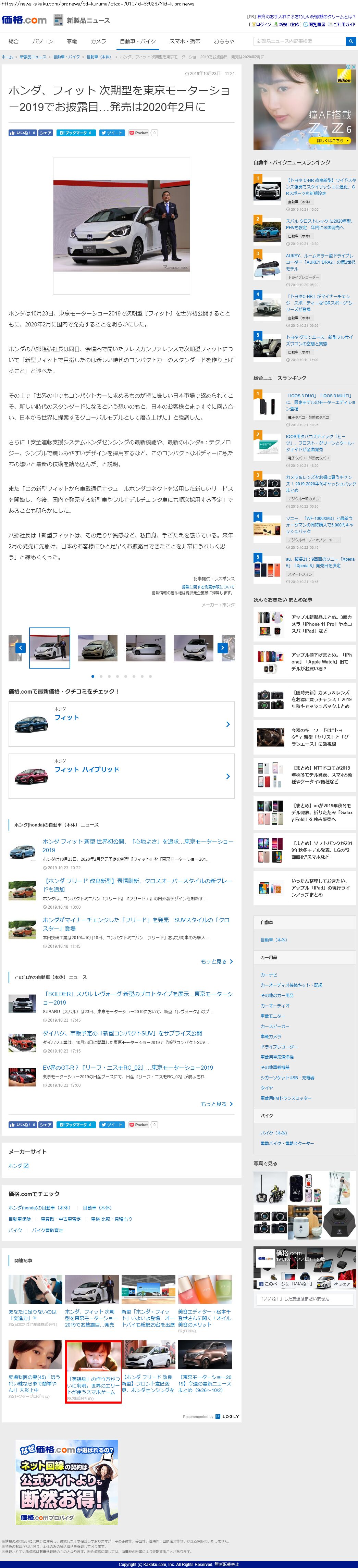Click the top Facebook いいね button
Viewport: 358px width, 1568px height.
tap(23, 133)
